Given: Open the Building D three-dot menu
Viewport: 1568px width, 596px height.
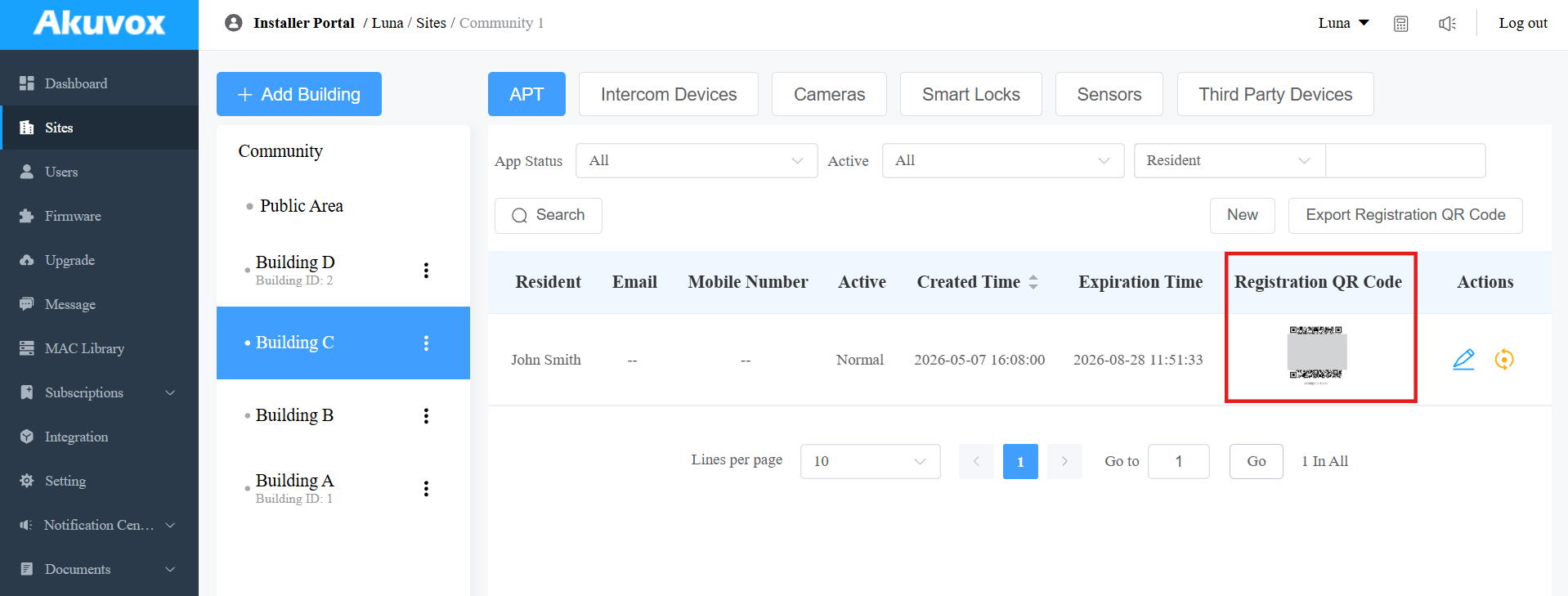Looking at the screenshot, I should (426, 271).
